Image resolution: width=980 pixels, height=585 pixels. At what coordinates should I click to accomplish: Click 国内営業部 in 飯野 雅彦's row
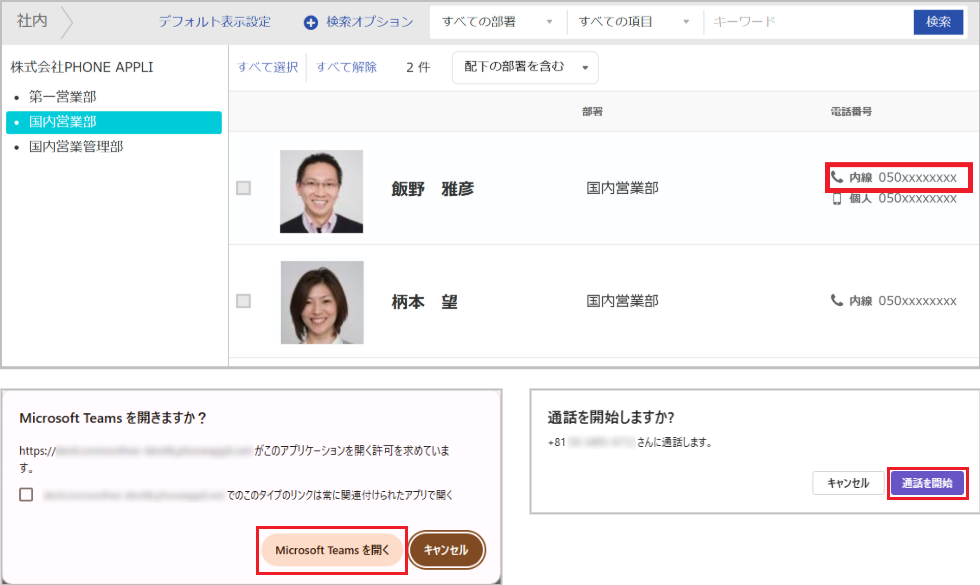tap(622, 188)
